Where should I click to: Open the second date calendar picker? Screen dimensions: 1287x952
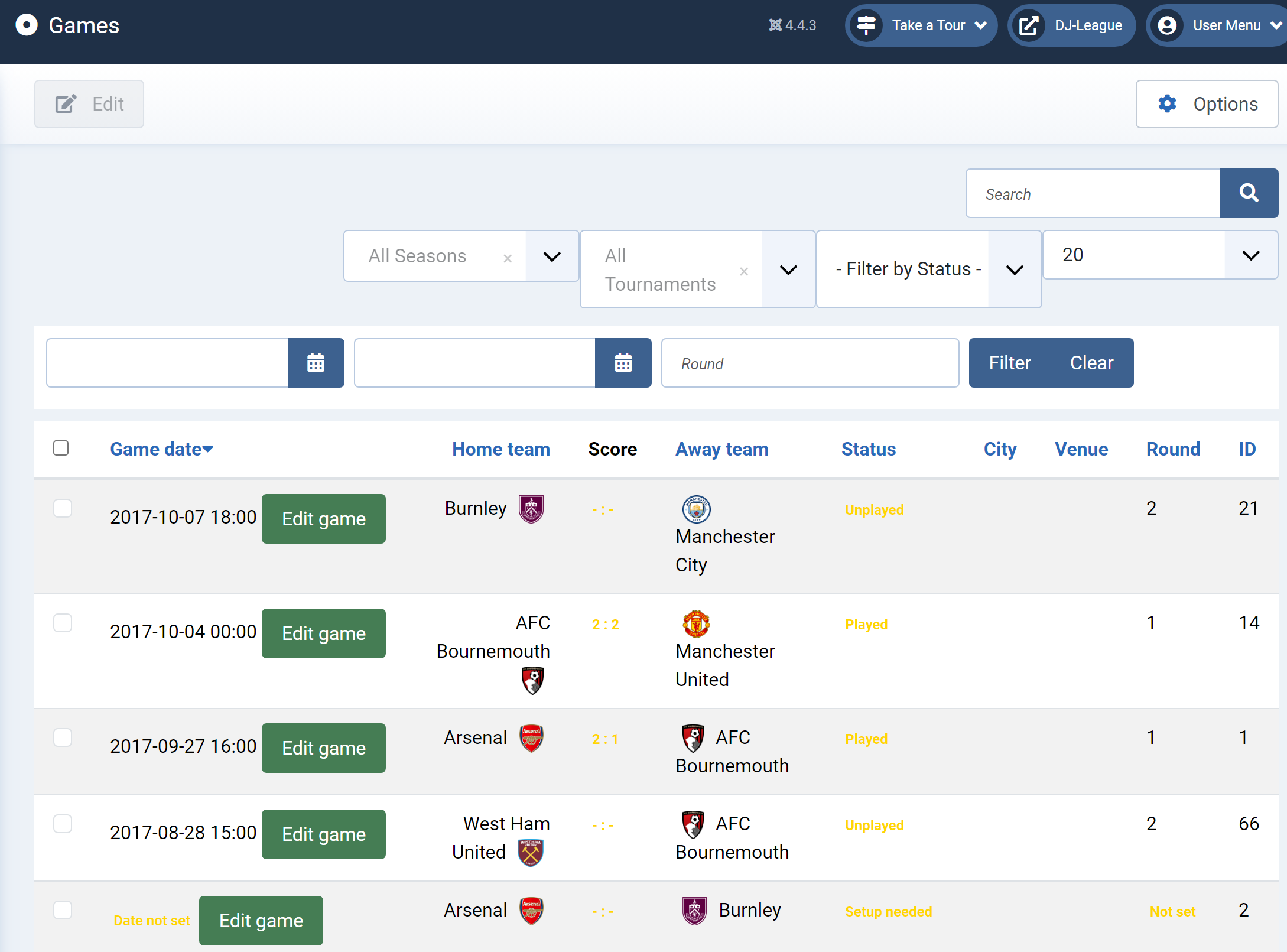pos(623,363)
